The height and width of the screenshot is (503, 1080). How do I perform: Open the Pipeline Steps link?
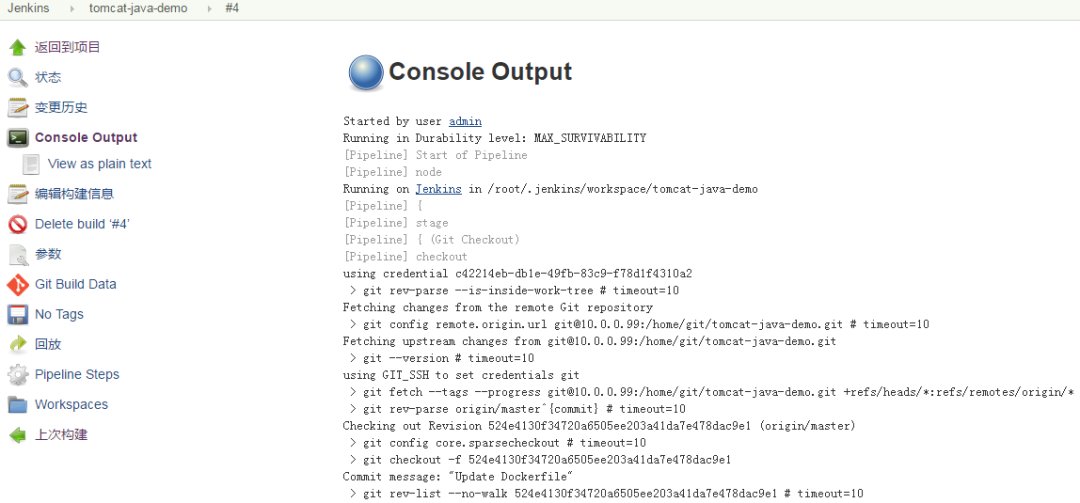pyautogui.click(x=77, y=375)
